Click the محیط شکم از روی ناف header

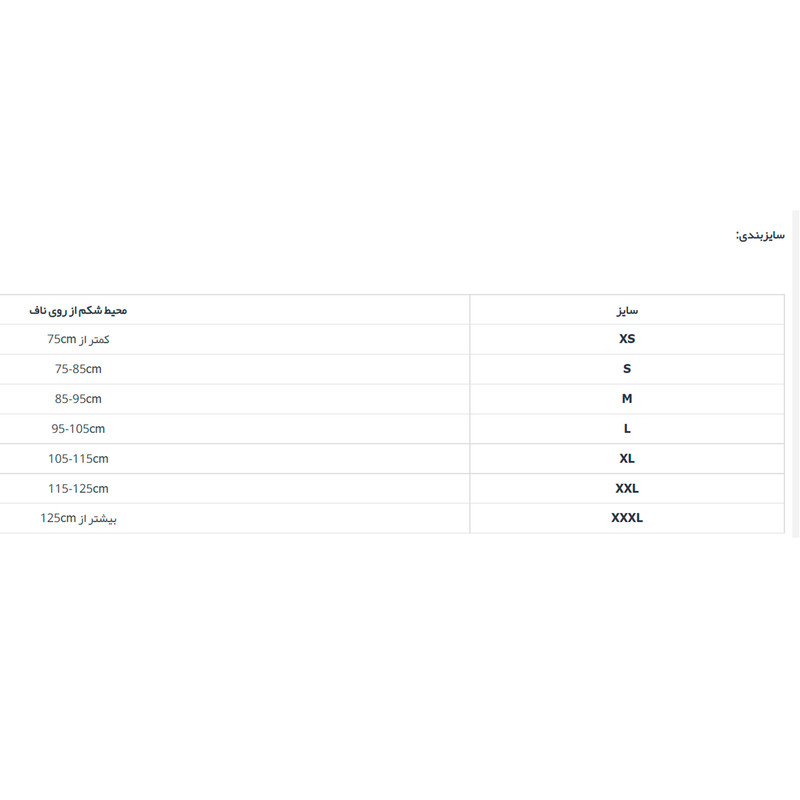tap(79, 310)
